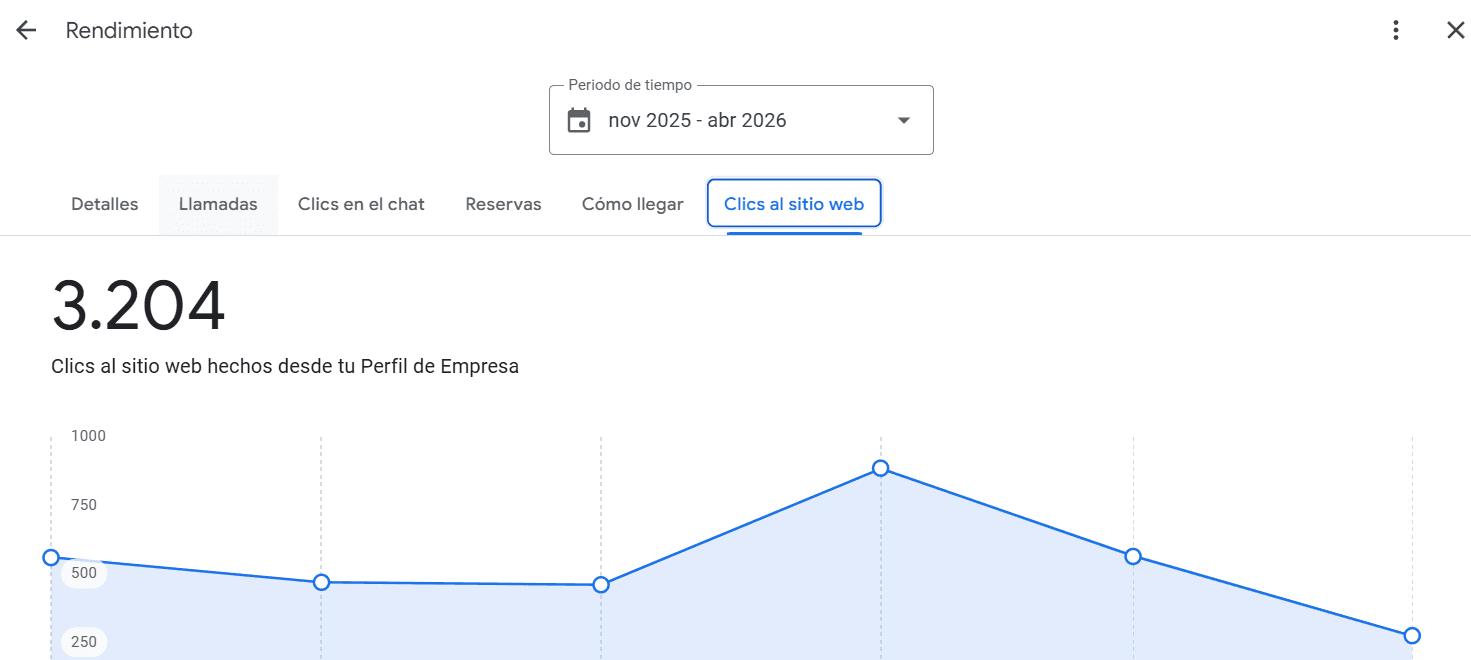Click the third data point from the left
1471x660 pixels.
pyautogui.click(x=601, y=585)
